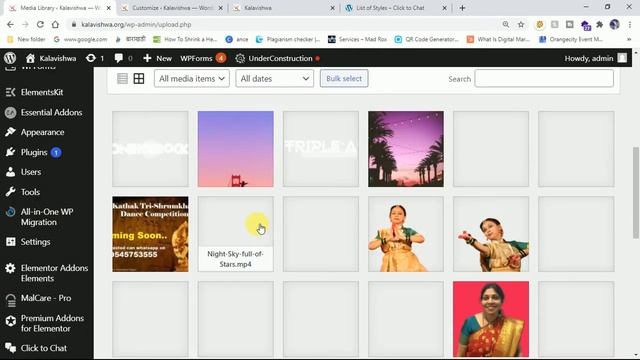Open the ElementsKit sidebar icon

[11, 92]
